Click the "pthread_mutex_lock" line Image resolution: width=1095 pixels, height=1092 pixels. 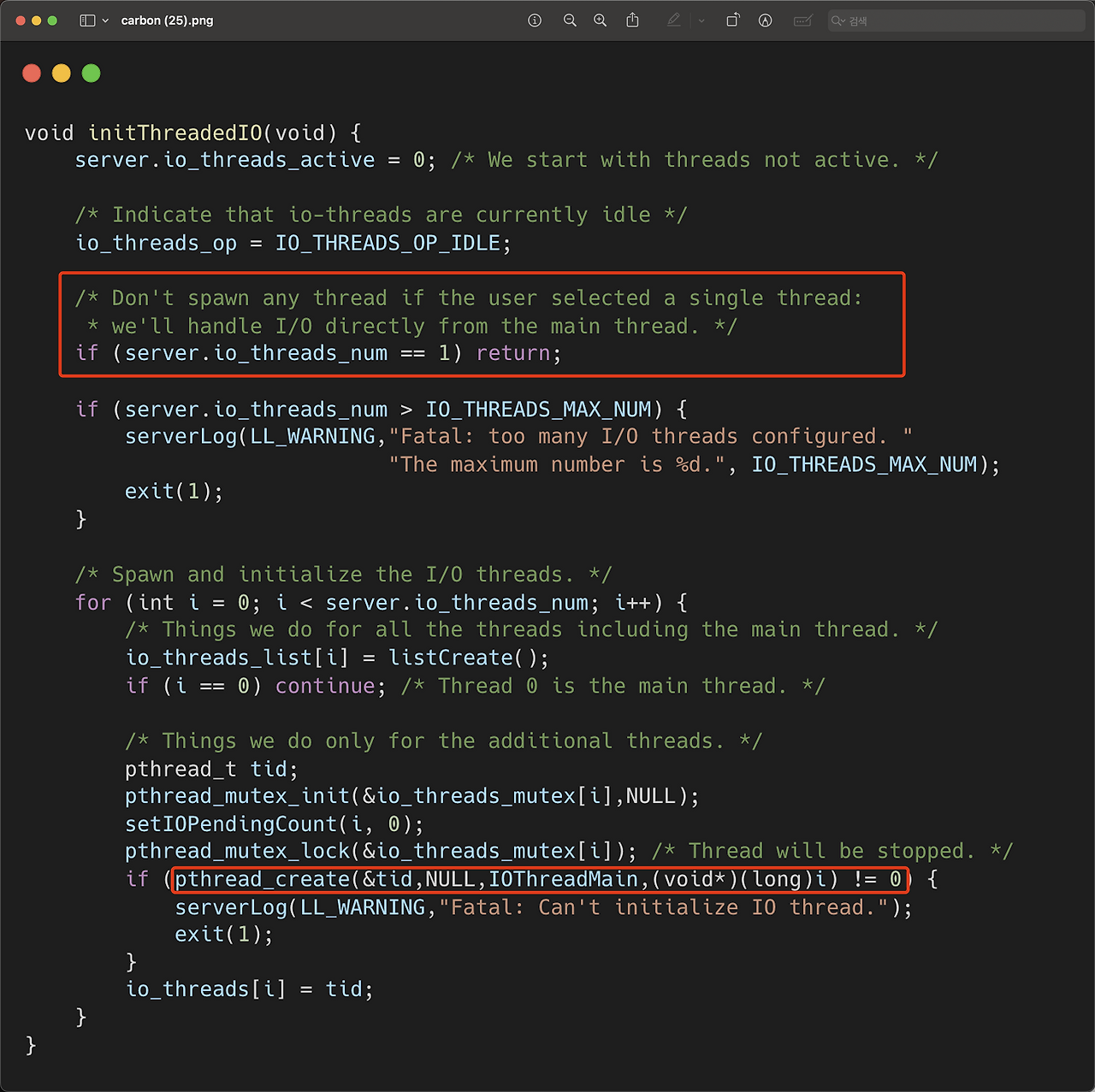click(x=381, y=852)
